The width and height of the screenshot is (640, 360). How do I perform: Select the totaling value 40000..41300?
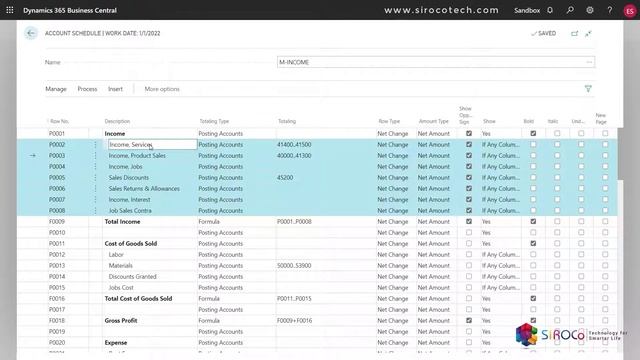coord(294,156)
